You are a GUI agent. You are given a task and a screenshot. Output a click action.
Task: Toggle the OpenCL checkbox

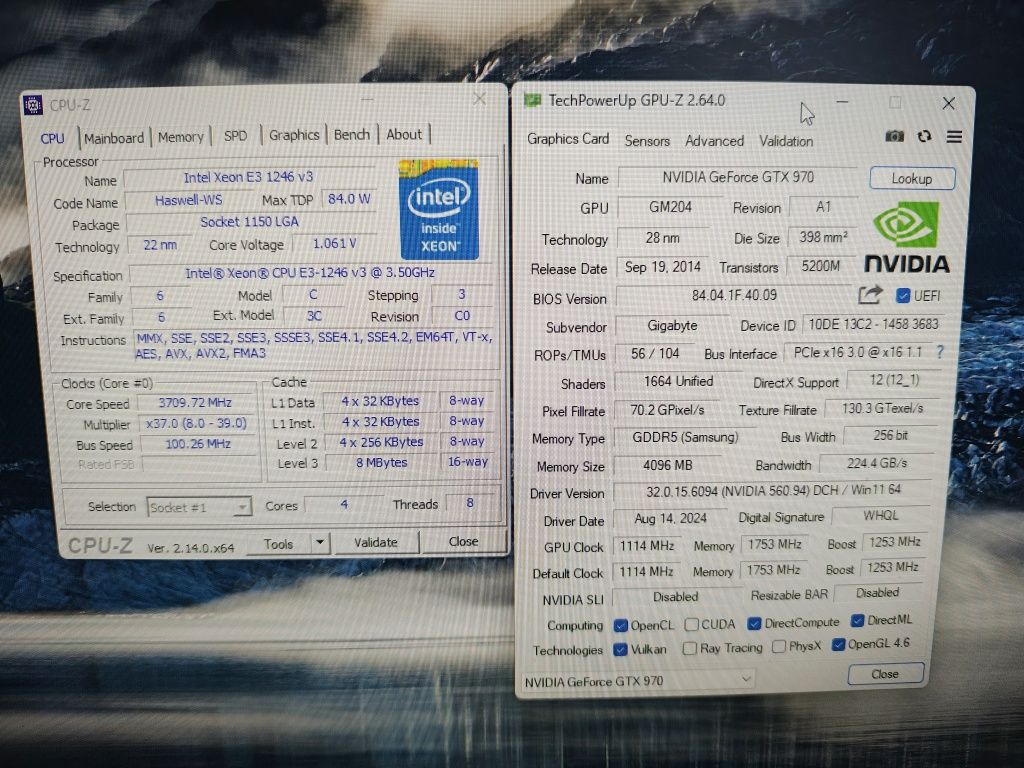620,626
